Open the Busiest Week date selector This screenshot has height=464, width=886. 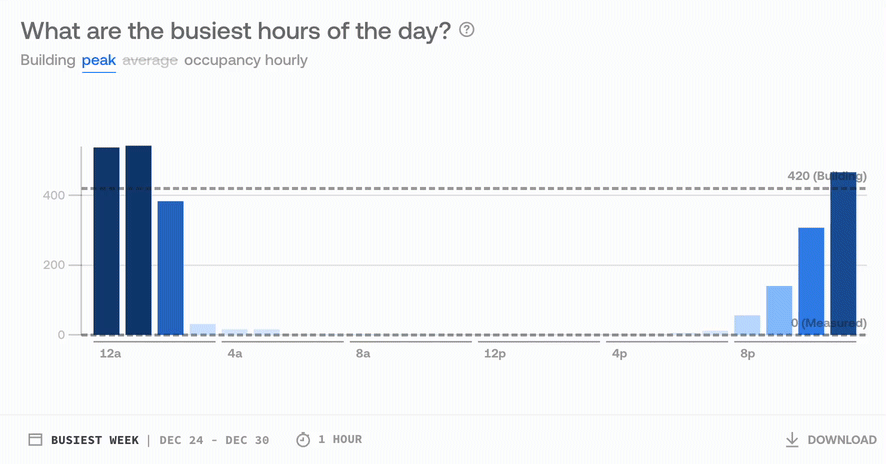tap(95, 440)
